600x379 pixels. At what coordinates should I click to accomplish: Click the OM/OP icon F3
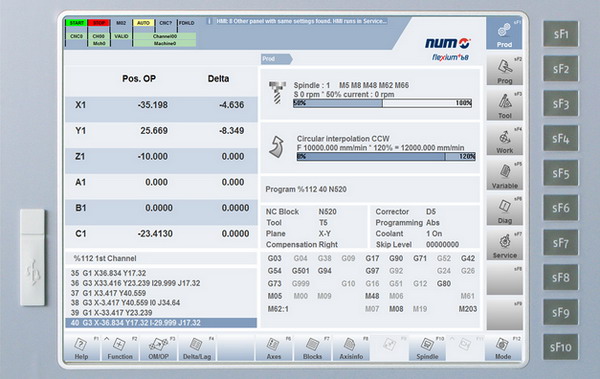pyautogui.click(x=158, y=348)
